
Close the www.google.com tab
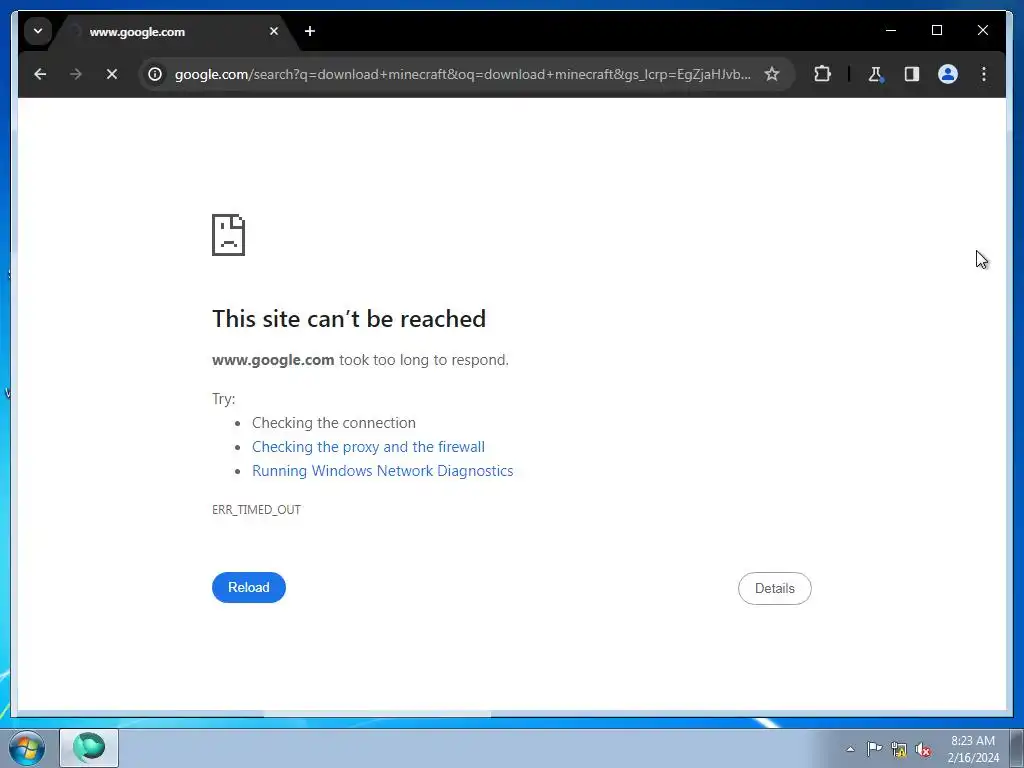pos(274,31)
